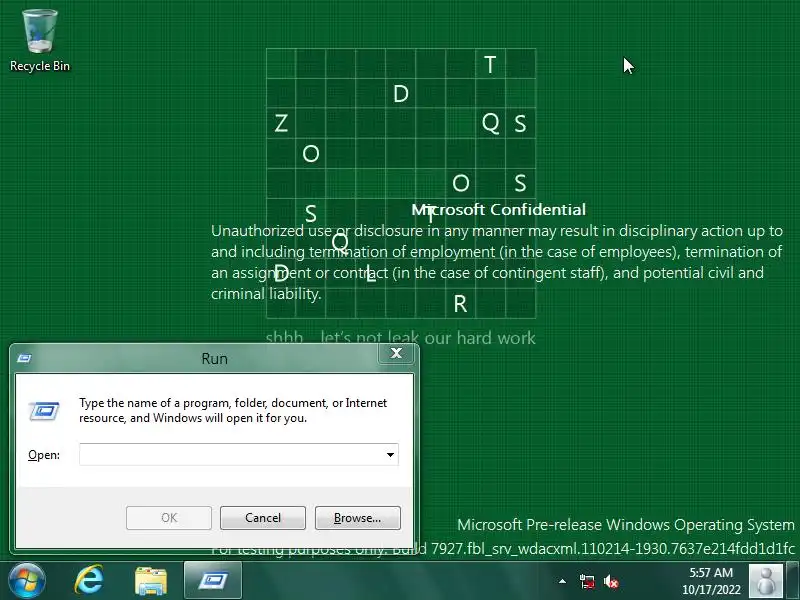Select the Run taskbar button
The width and height of the screenshot is (800, 600).
pos(213,581)
